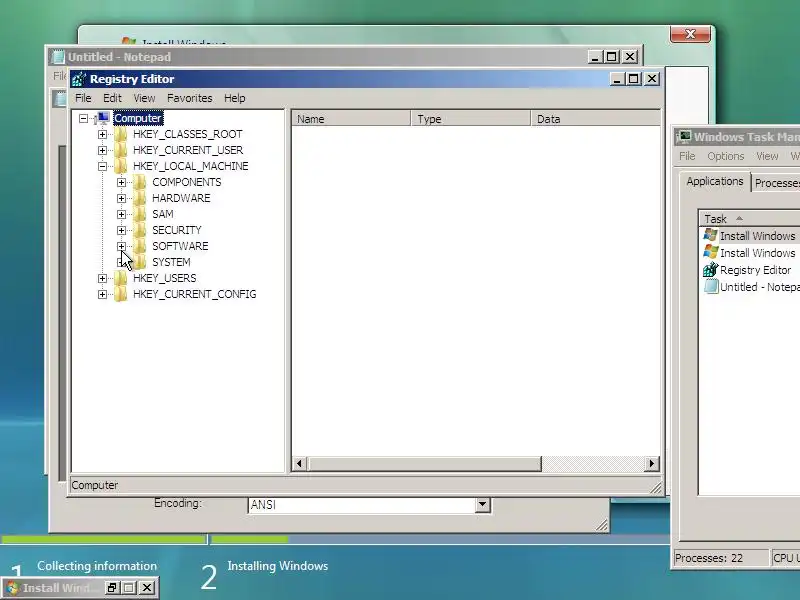Click second Install Windows task icon
Screen dimensions: 800x600
pyautogui.click(x=710, y=252)
